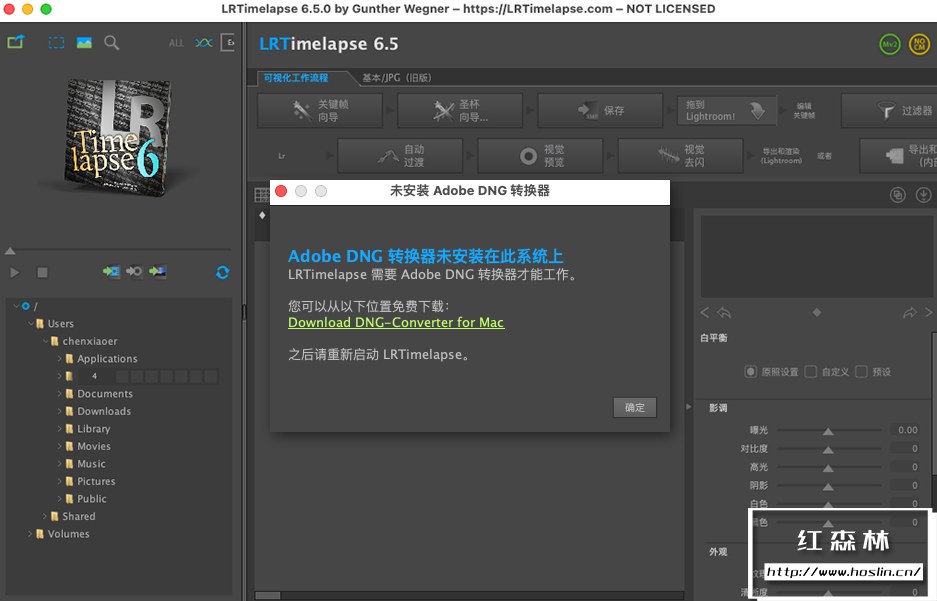Click the Ex icon beside the crossed curves
The height and width of the screenshot is (601, 937).
228,42
